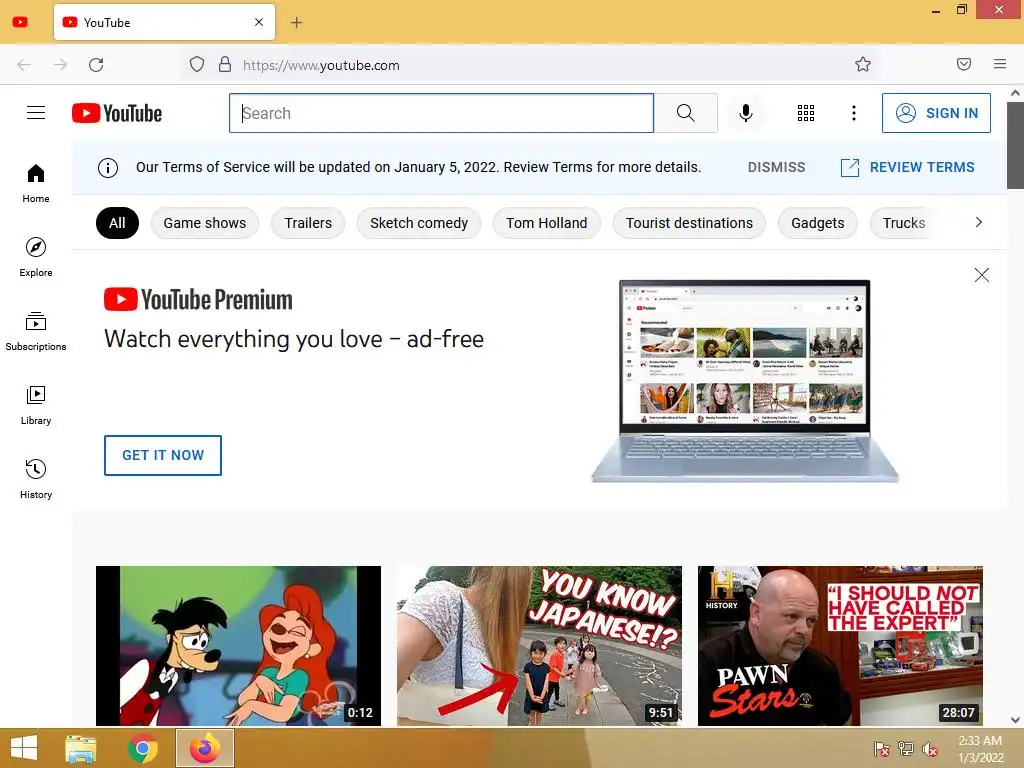
Task: Open the You Know Japanese video thumbnail
Action: (539, 646)
